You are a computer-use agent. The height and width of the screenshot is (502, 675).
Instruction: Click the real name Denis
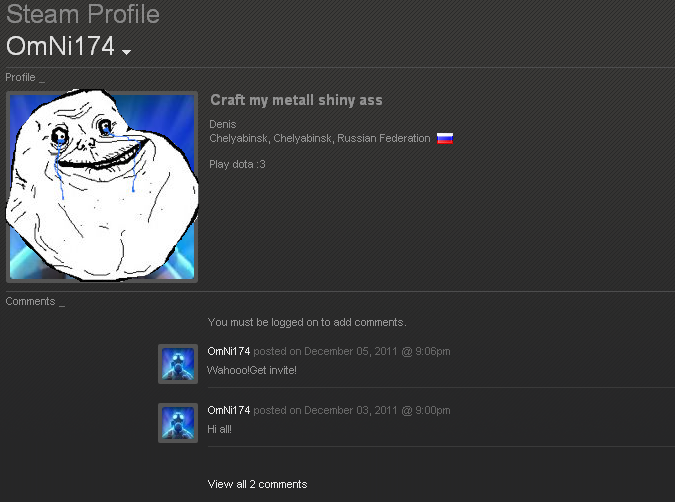click(x=223, y=124)
